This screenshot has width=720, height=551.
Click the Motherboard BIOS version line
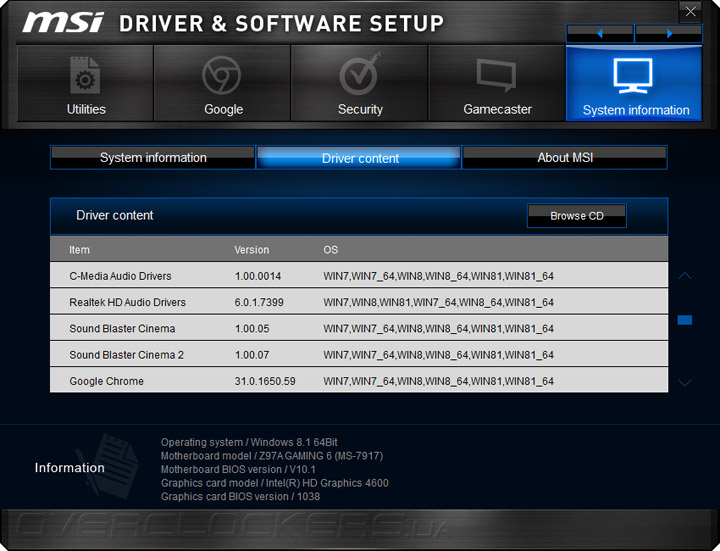(238, 469)
